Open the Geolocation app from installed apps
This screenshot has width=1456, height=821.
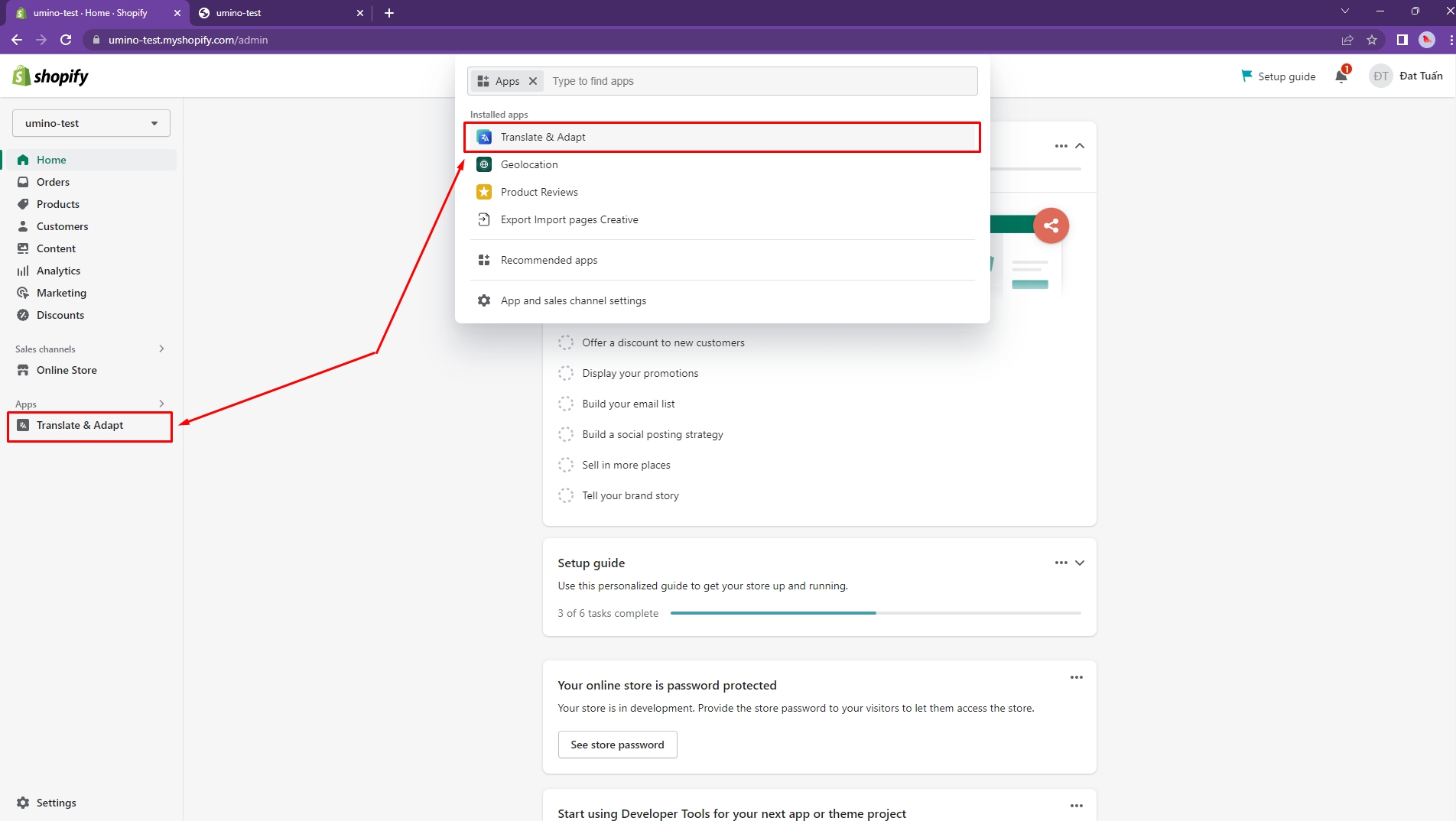coord(528,164)
